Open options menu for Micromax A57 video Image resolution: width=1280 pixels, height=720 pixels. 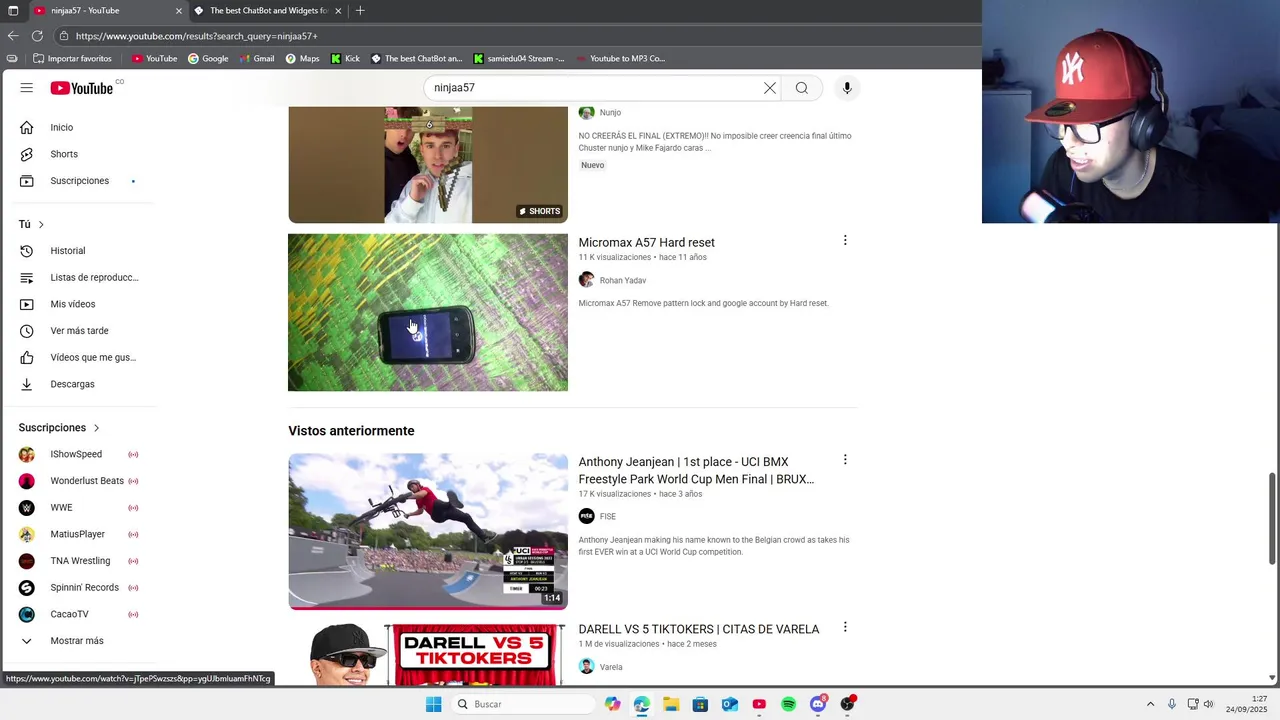click(x=845, y=241)
